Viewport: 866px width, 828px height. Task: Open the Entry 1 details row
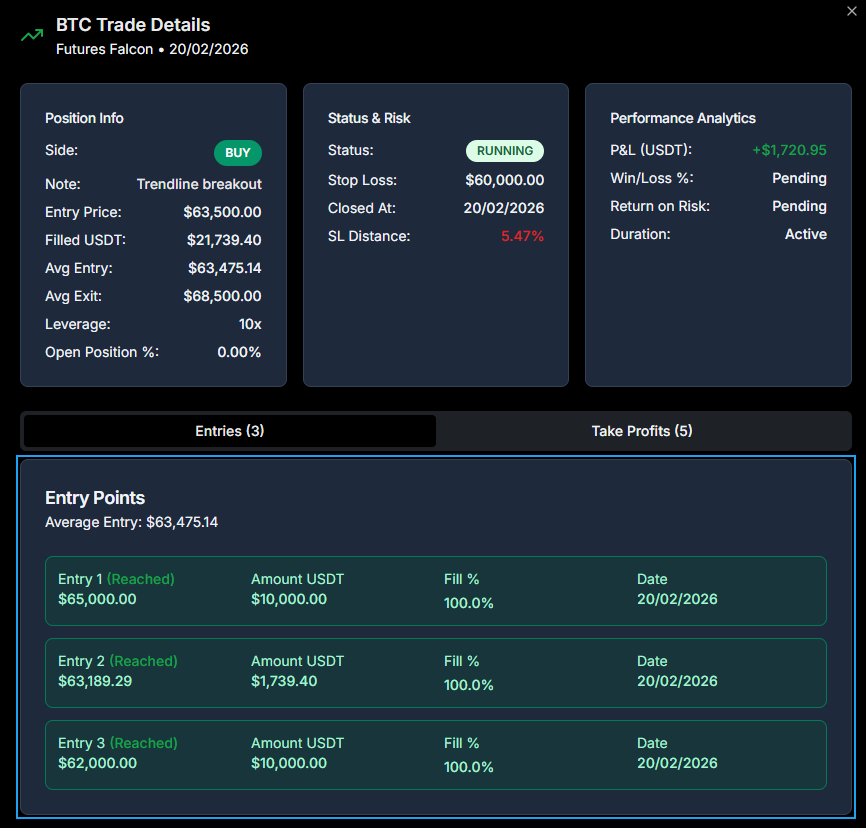coord(435,591)
